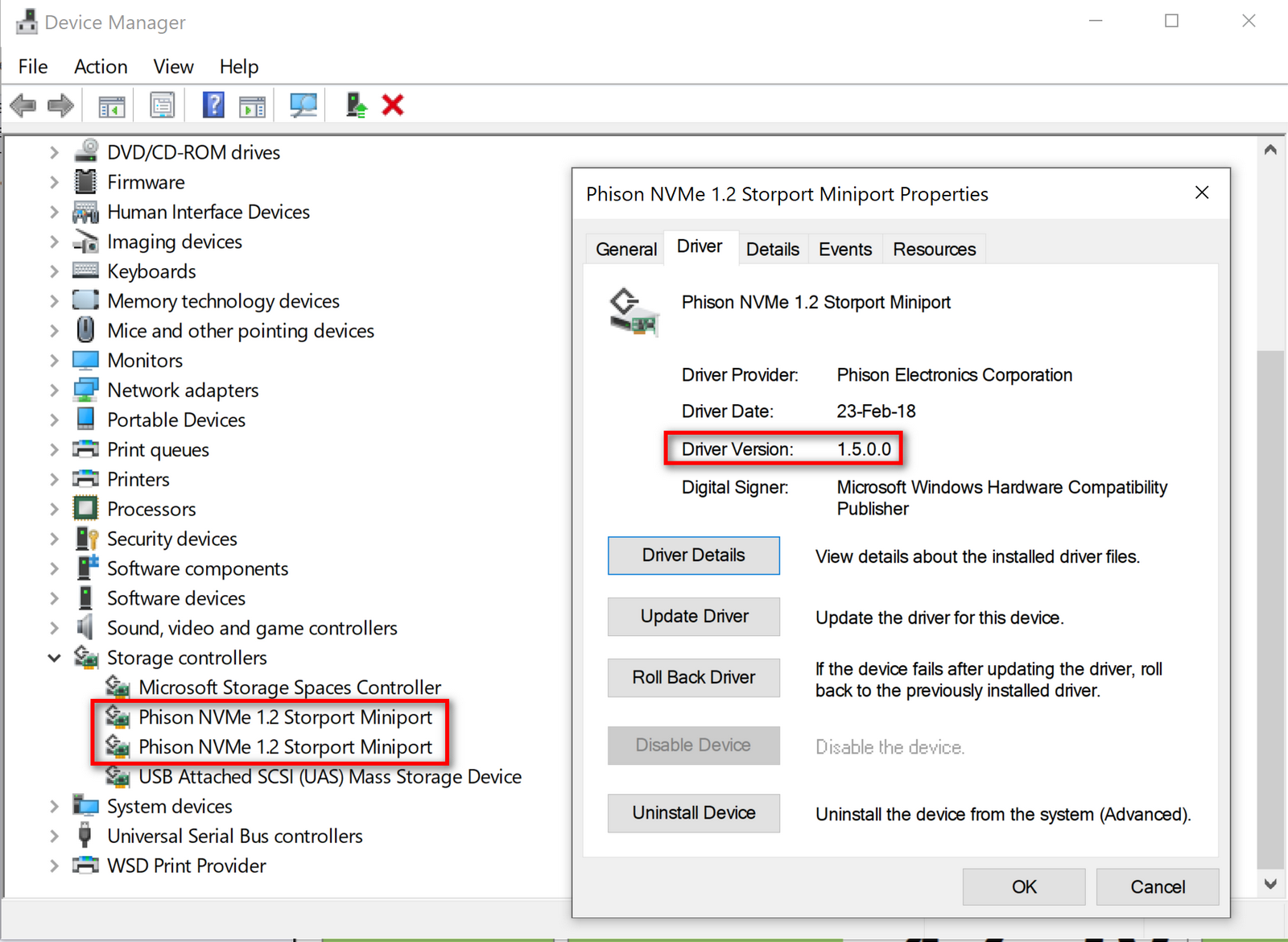Viewport: 1288px width, 942px height.
Task: Switch to the Details tab
Action: point(773,250)
